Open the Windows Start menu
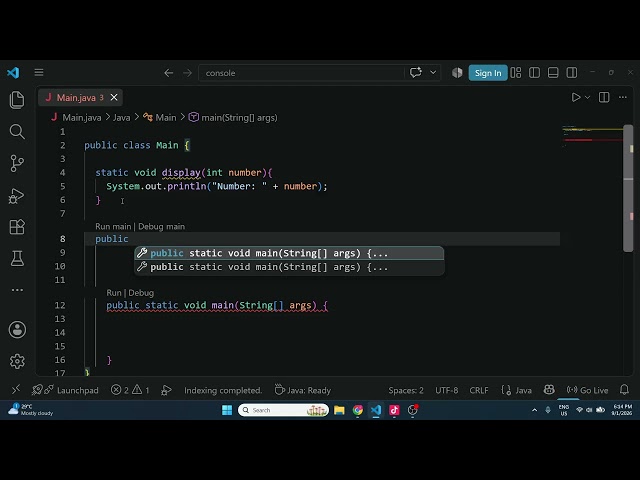Screen dimensions: 640x480 tap(227, 410)
